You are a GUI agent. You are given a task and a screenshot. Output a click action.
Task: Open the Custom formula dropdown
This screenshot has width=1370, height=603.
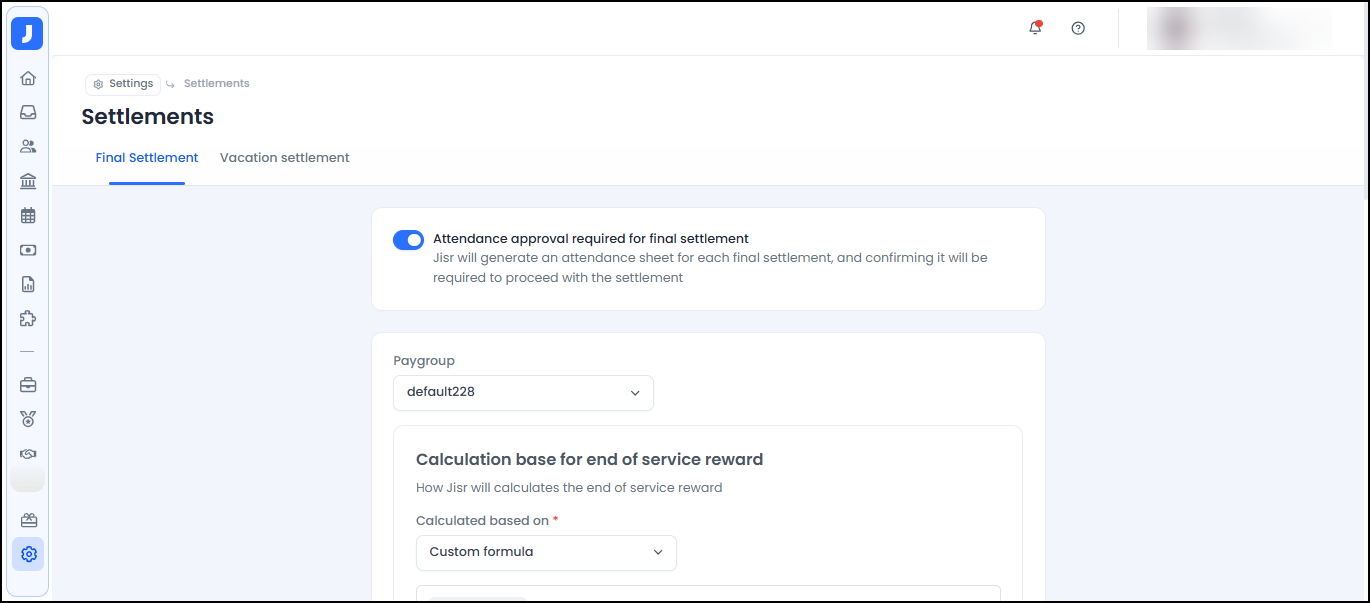[546, 553]
